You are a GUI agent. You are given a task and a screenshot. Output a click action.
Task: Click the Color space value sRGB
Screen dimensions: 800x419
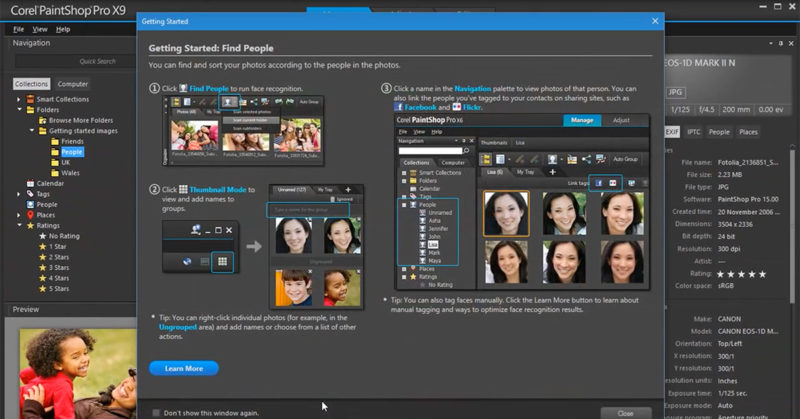click(x=726, y=286)
